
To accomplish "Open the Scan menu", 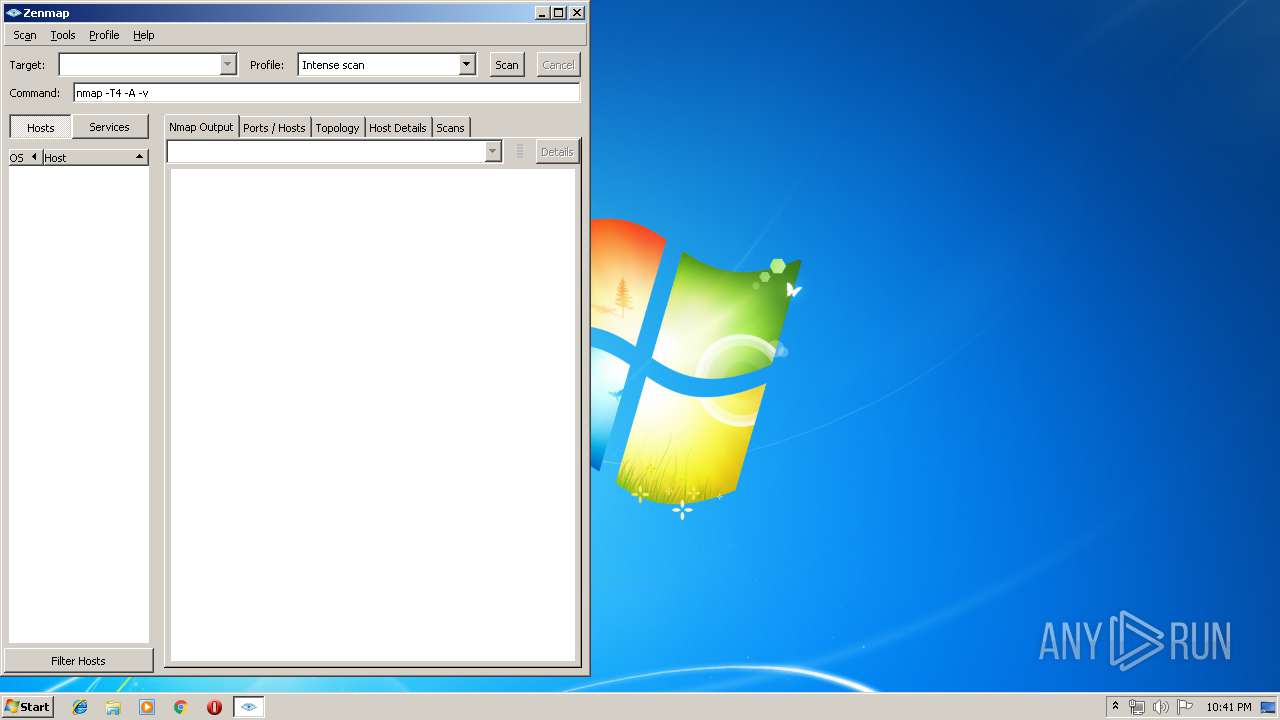I will coord(25,35).
